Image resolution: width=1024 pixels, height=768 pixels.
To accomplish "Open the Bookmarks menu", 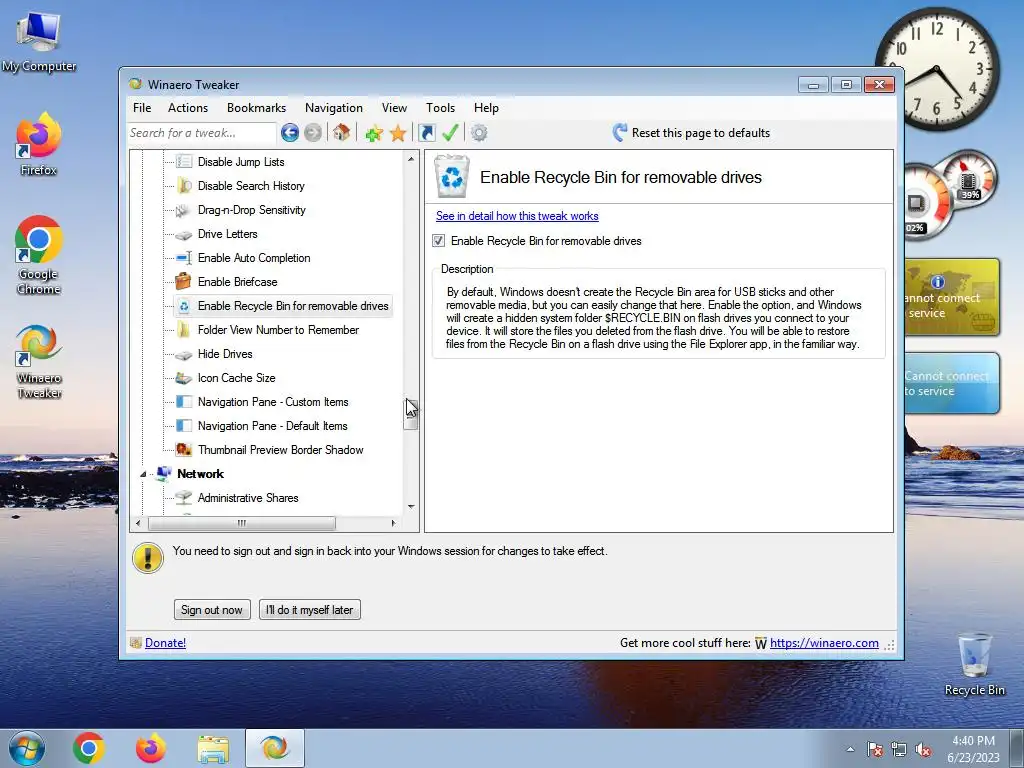I will pos(257,108).
